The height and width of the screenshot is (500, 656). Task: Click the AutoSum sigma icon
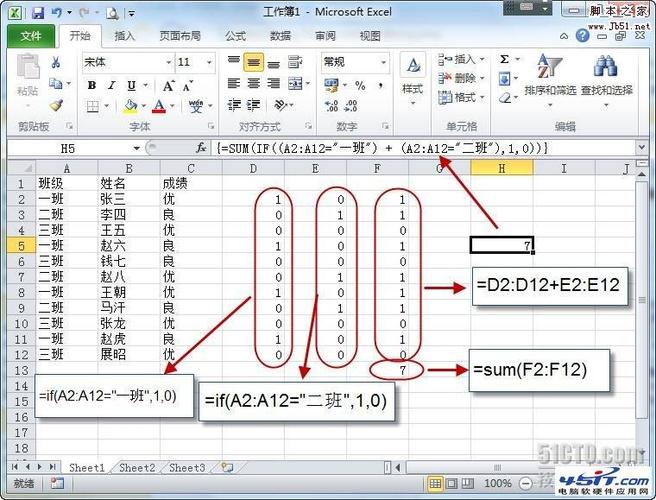(505, 59)
